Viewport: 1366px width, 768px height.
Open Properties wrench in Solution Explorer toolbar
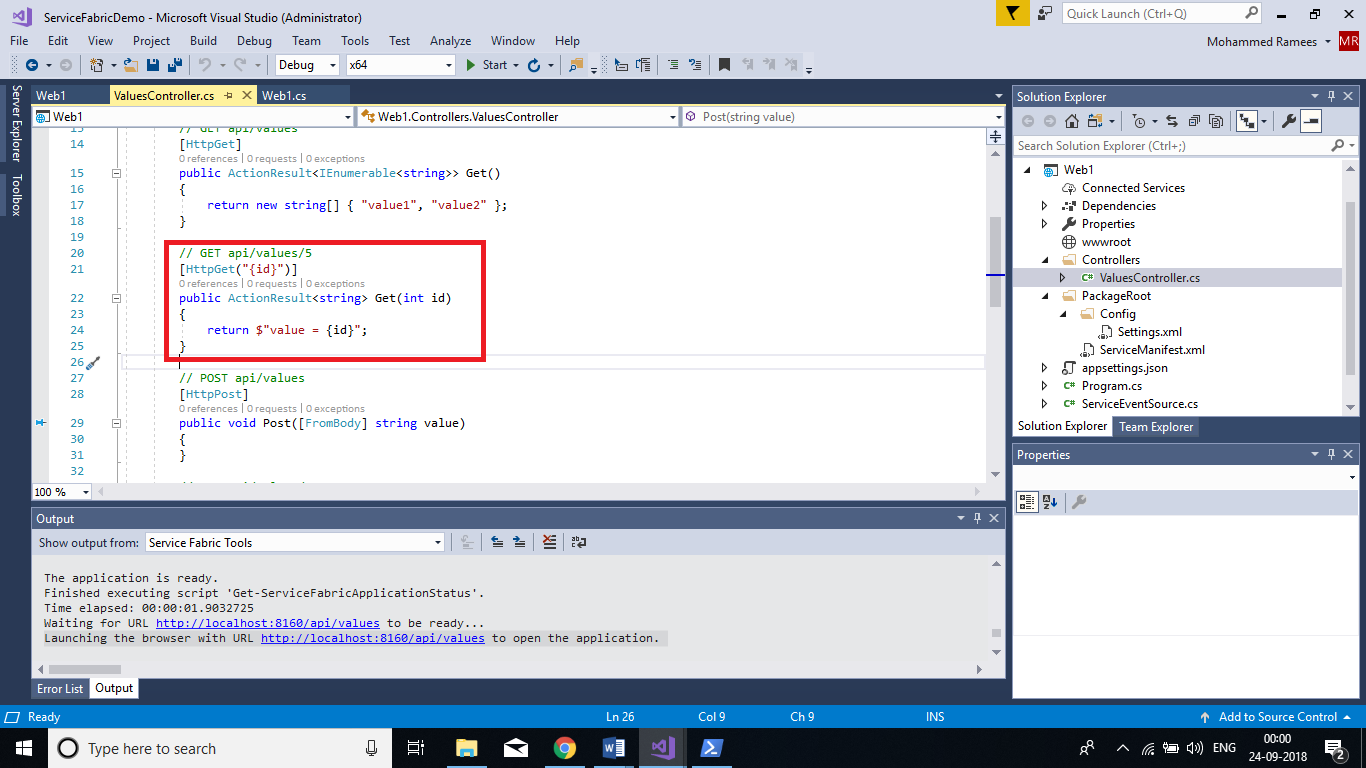(x=1288, y=121)
